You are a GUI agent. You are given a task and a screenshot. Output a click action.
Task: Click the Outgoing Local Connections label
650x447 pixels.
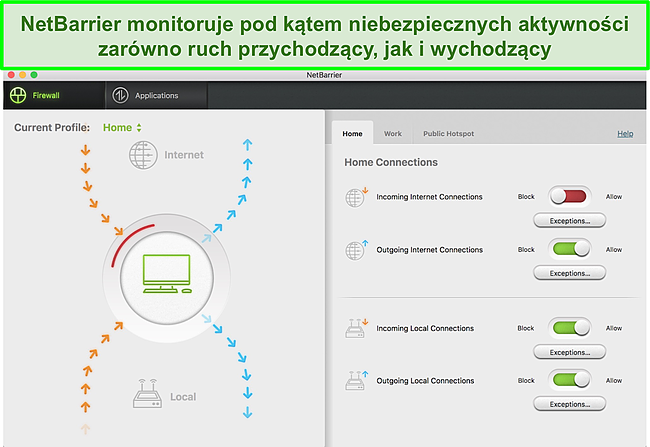point(425,381)
